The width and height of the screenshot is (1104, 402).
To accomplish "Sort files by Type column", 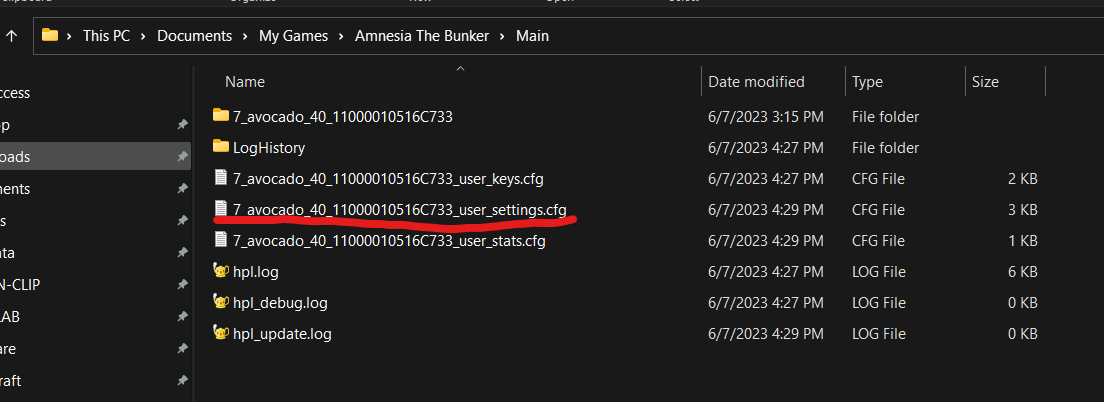I will (x=867, y=82).
